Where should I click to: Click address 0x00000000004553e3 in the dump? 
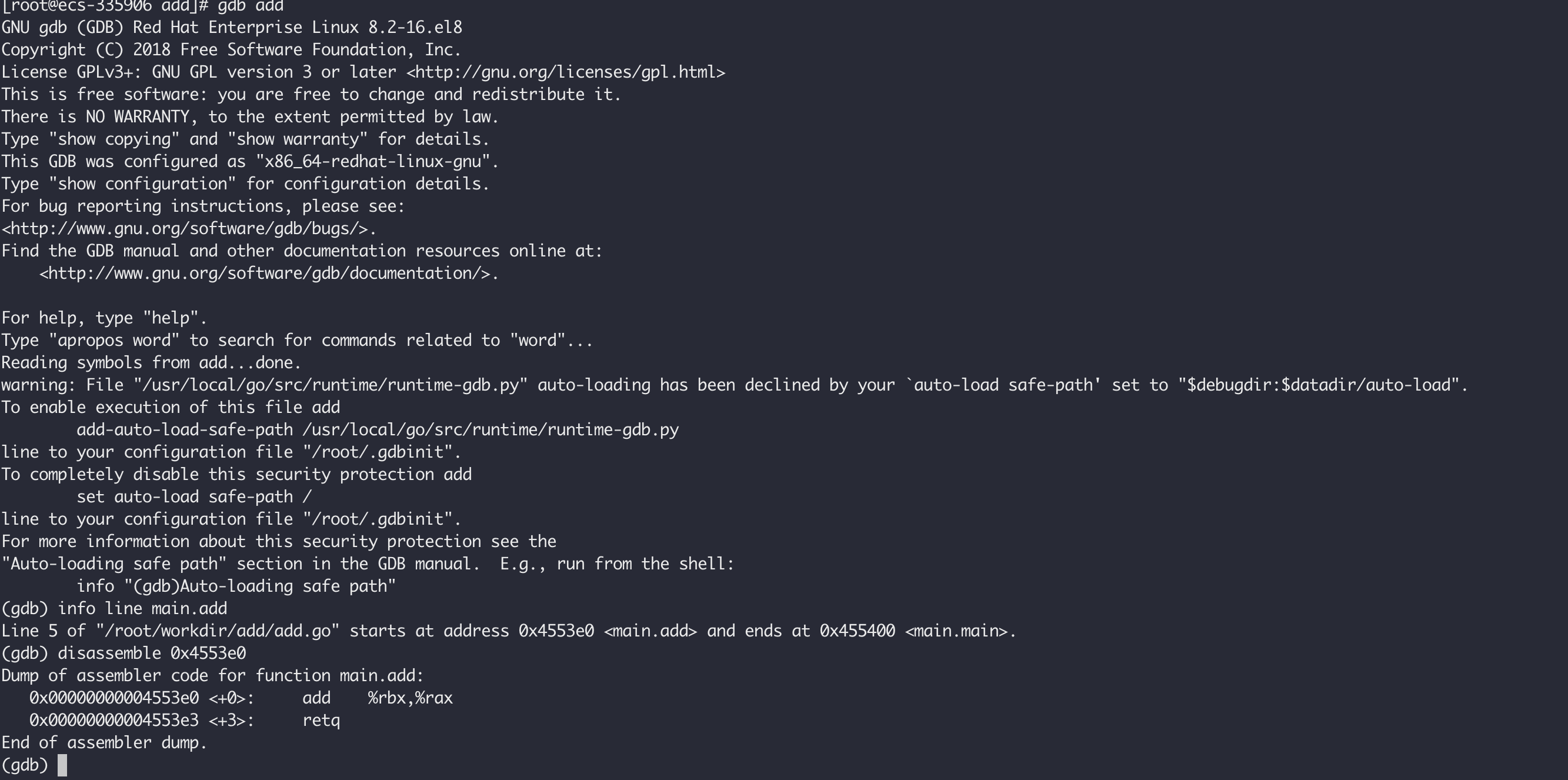pyautogui.click(x=114, y=721)
